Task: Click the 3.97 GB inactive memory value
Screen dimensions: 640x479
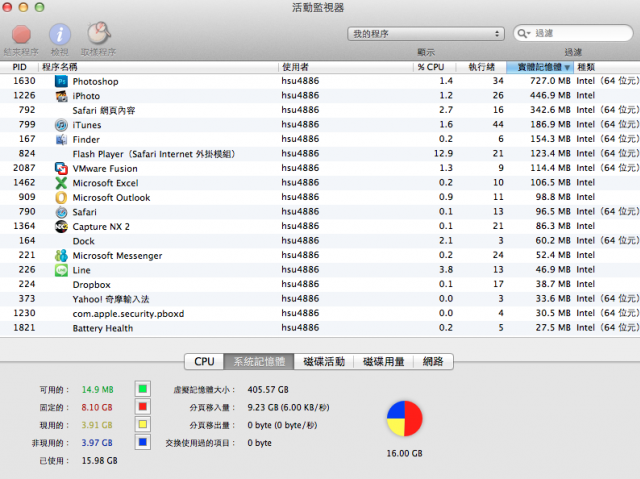Action: (97, 443)
